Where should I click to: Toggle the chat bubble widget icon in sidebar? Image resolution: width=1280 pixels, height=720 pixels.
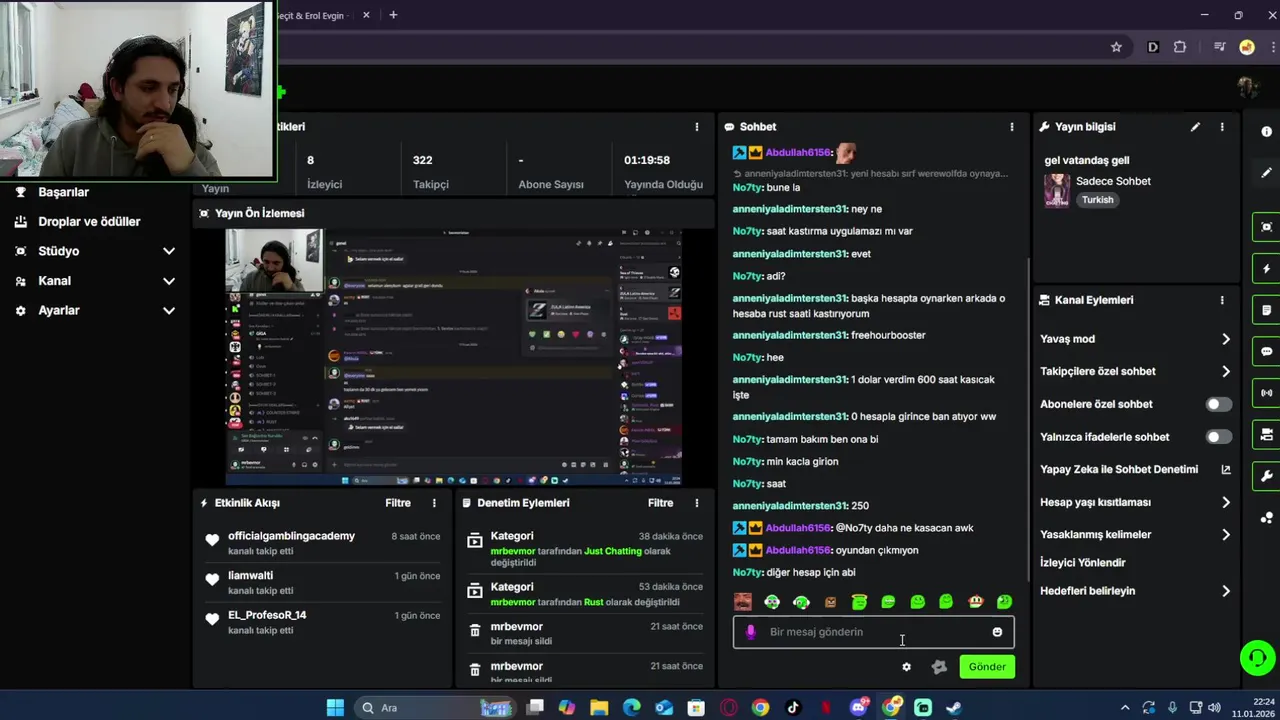(1266, 352)
